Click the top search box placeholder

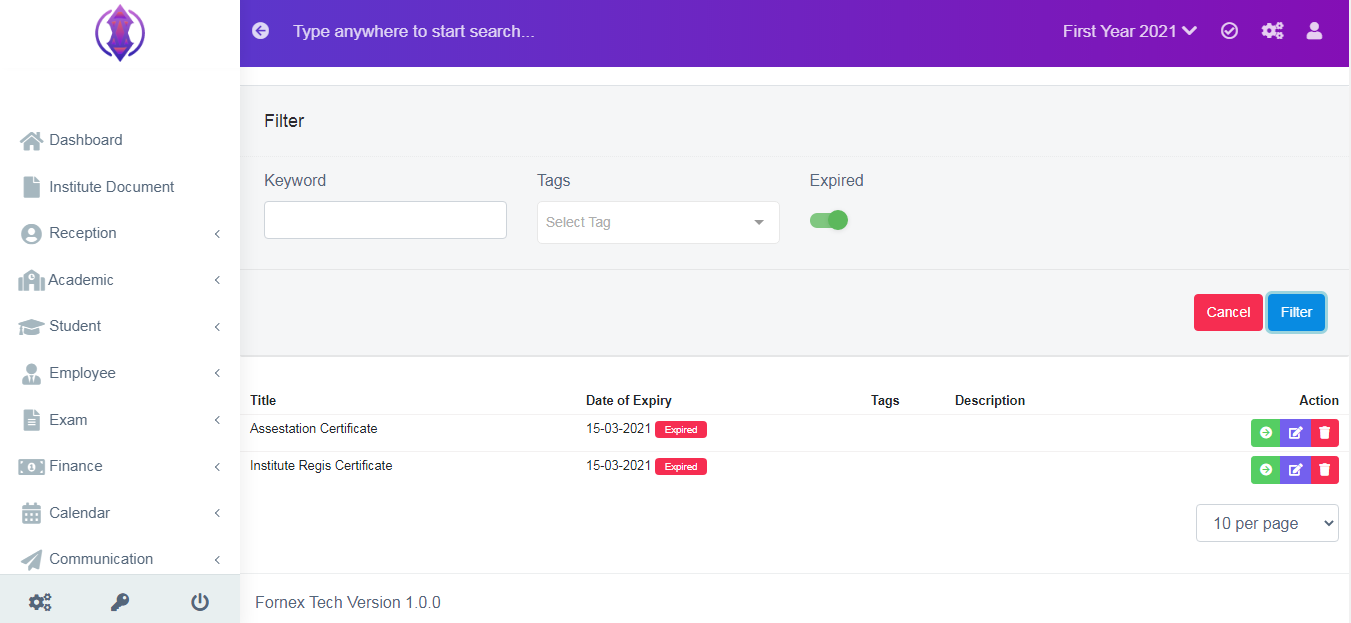(x=414, y=31)
